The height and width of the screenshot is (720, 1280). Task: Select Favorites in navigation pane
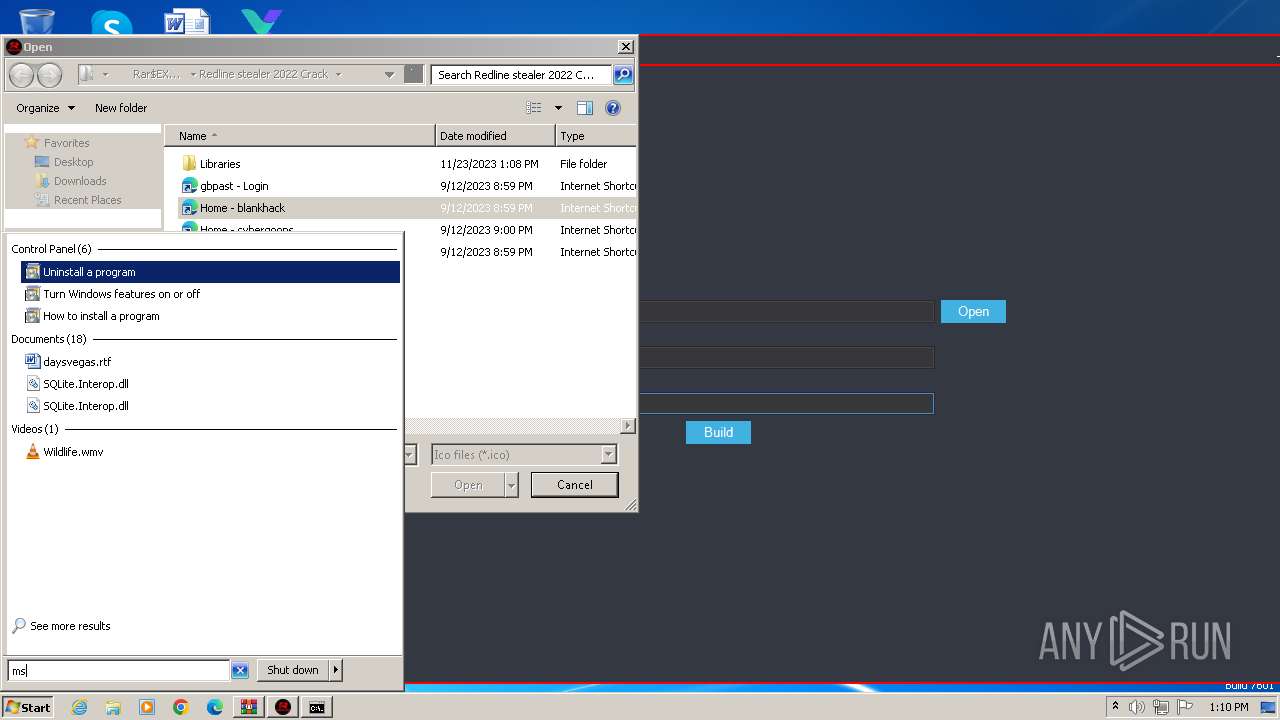tap(66, 143)
